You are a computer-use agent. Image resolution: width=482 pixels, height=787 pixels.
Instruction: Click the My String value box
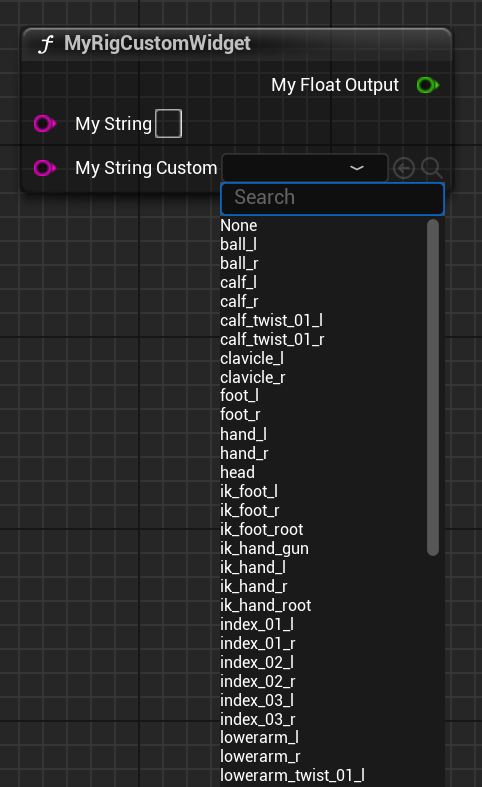[169, 123]
